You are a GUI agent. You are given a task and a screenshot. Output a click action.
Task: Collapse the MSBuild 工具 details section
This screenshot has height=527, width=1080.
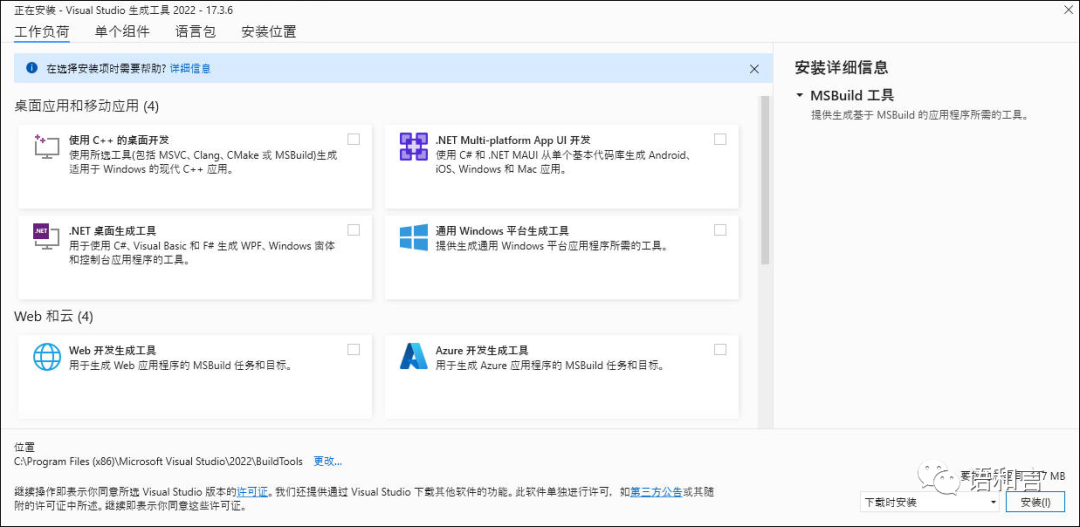[x=800, y=96]
